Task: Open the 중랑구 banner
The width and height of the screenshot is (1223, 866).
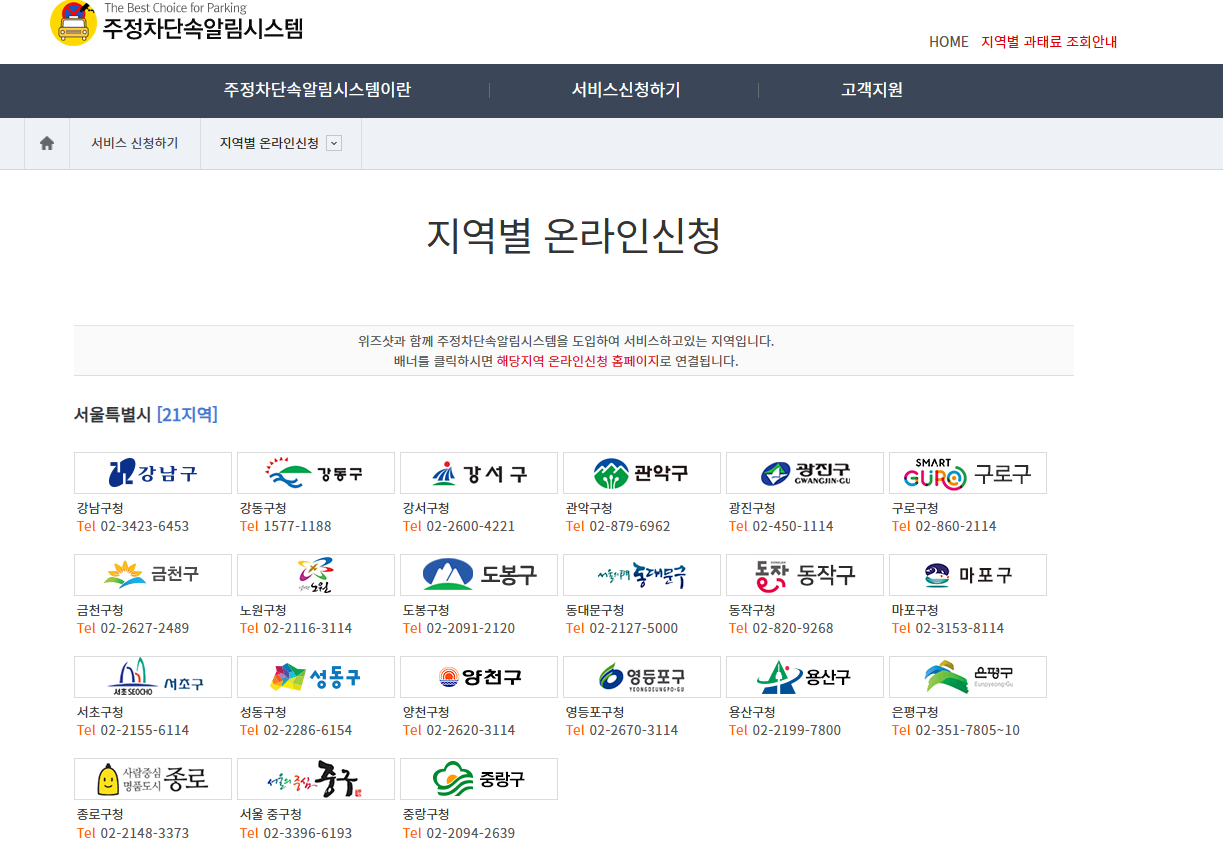Action: 479,779
